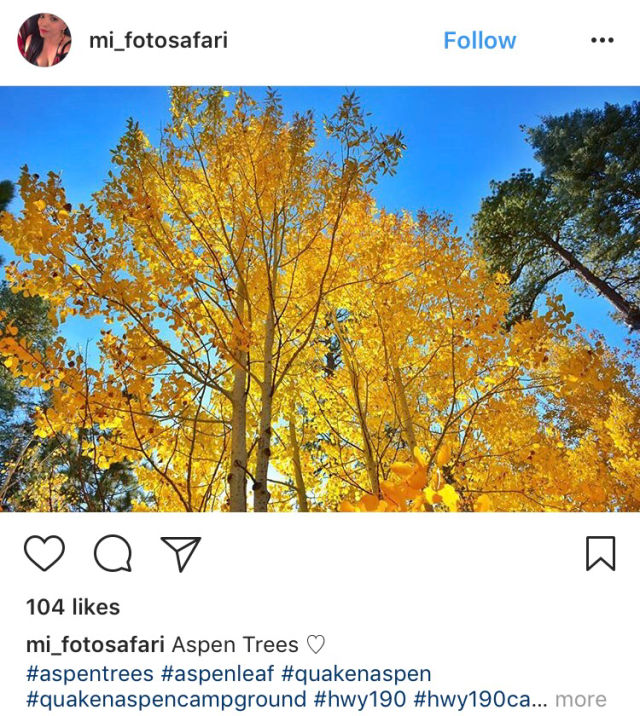The width and height of the screenshot is (640, 716).
Task: Open the three-dot options menu
Action: (x=602, y=40)
